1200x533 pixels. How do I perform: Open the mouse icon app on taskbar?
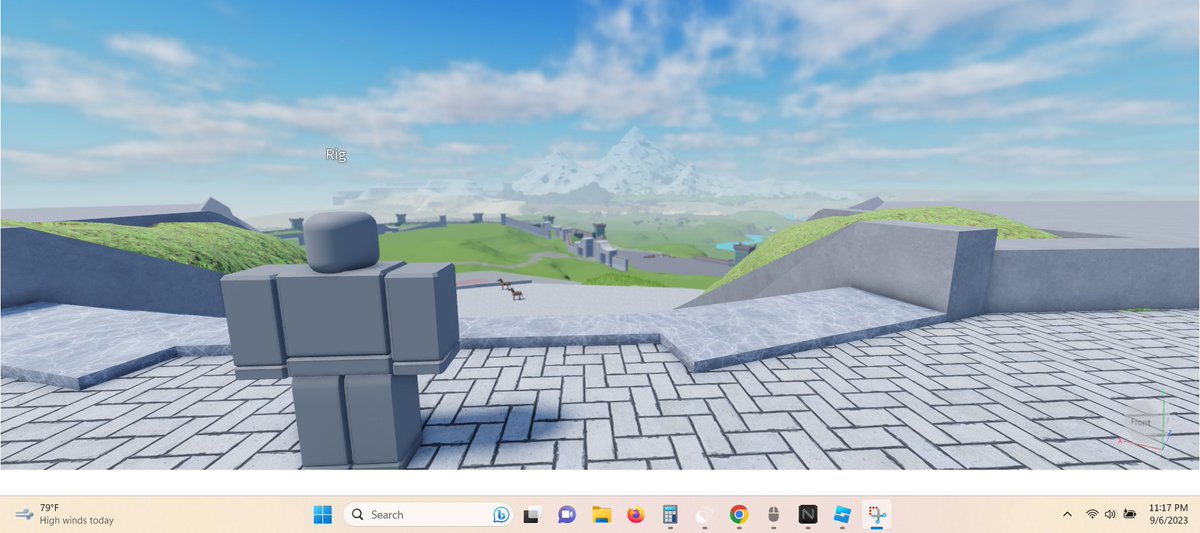[x=773, y=514]
